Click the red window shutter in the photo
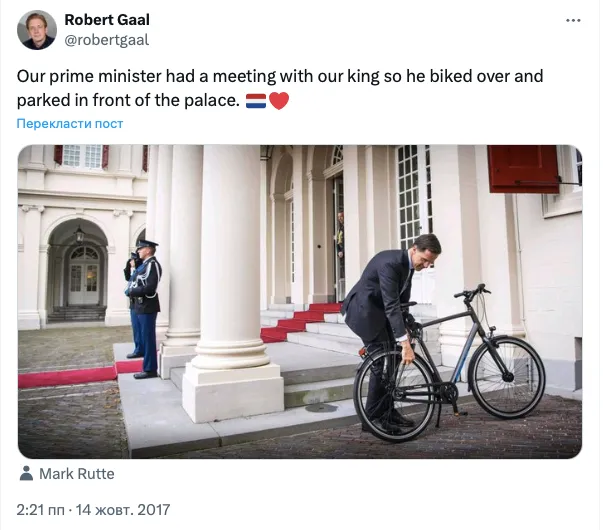This screenshot has width=603, height=530. 523,168
